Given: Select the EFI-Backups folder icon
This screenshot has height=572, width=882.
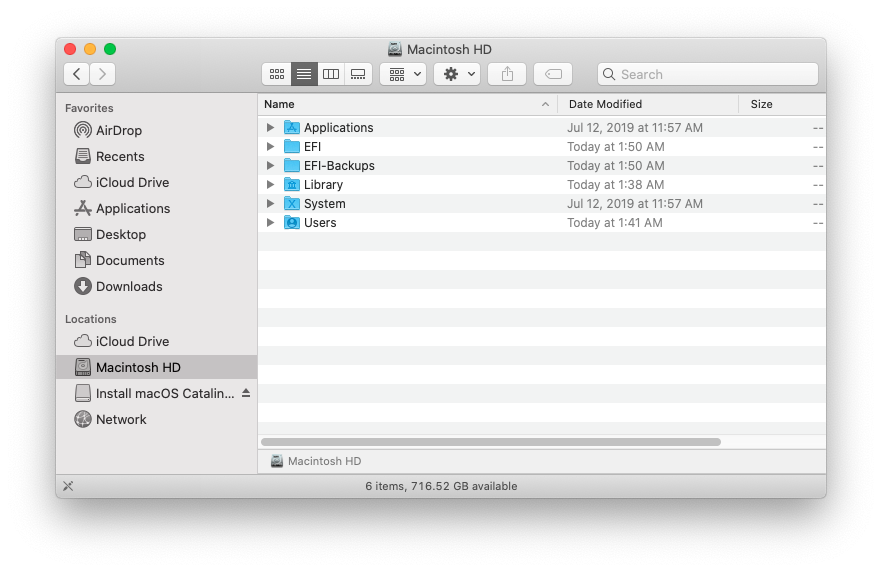Looking at the screenshot, I should (x=291, y=165).
